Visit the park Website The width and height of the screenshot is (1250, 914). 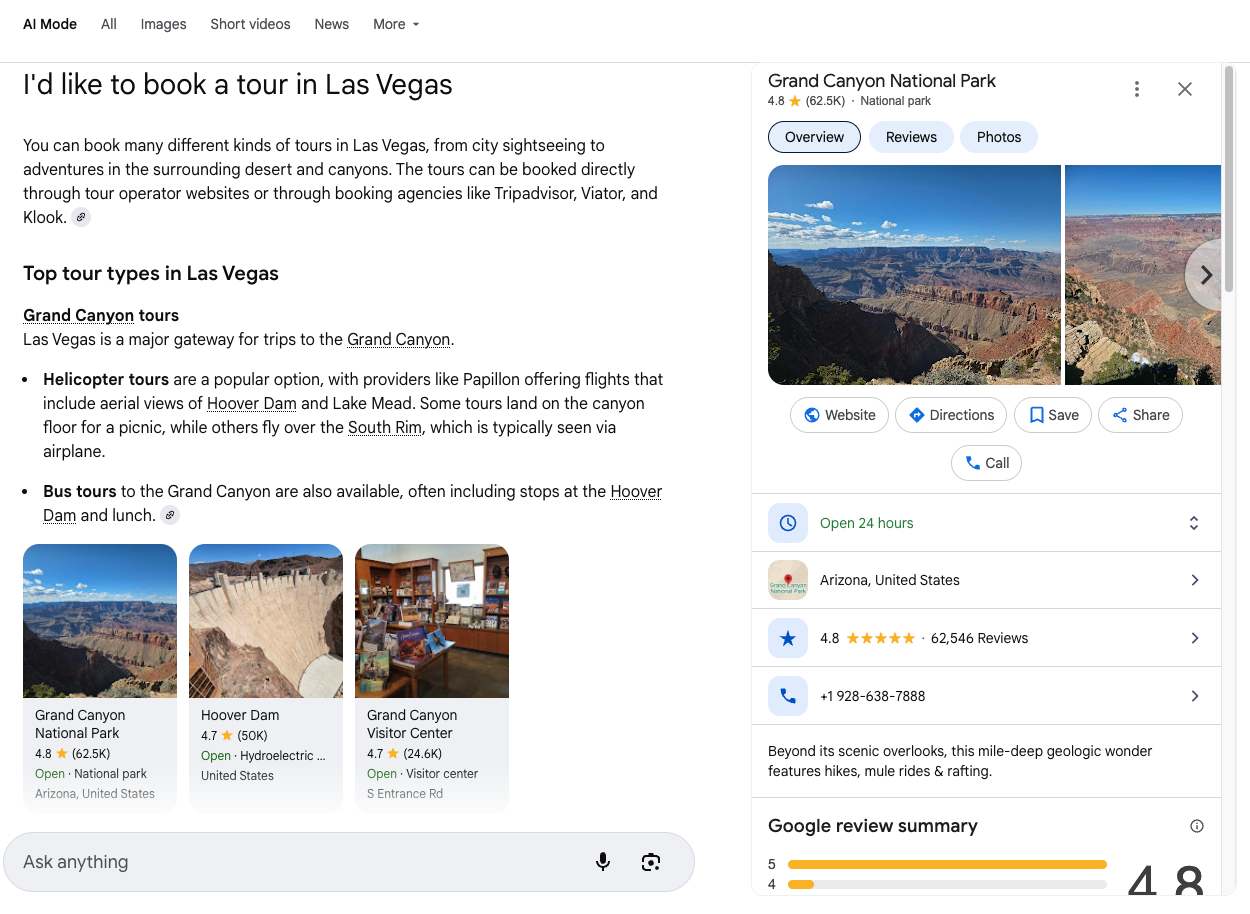coord(839,414)
